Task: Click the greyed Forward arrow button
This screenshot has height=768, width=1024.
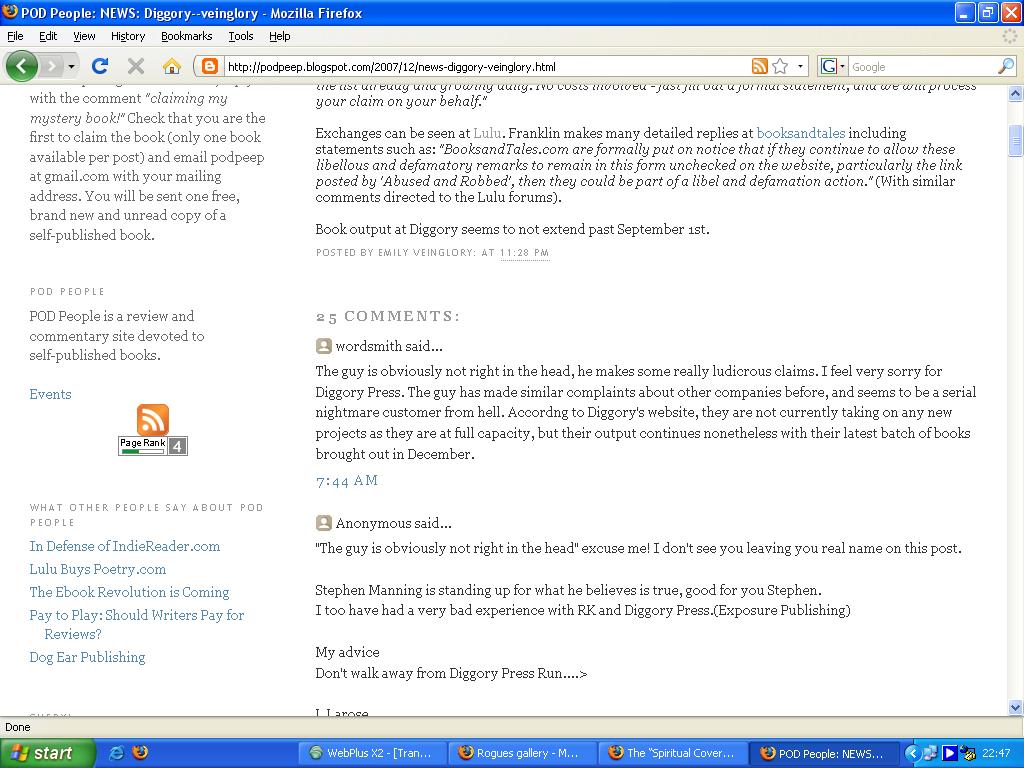Action: click(52, 66)
